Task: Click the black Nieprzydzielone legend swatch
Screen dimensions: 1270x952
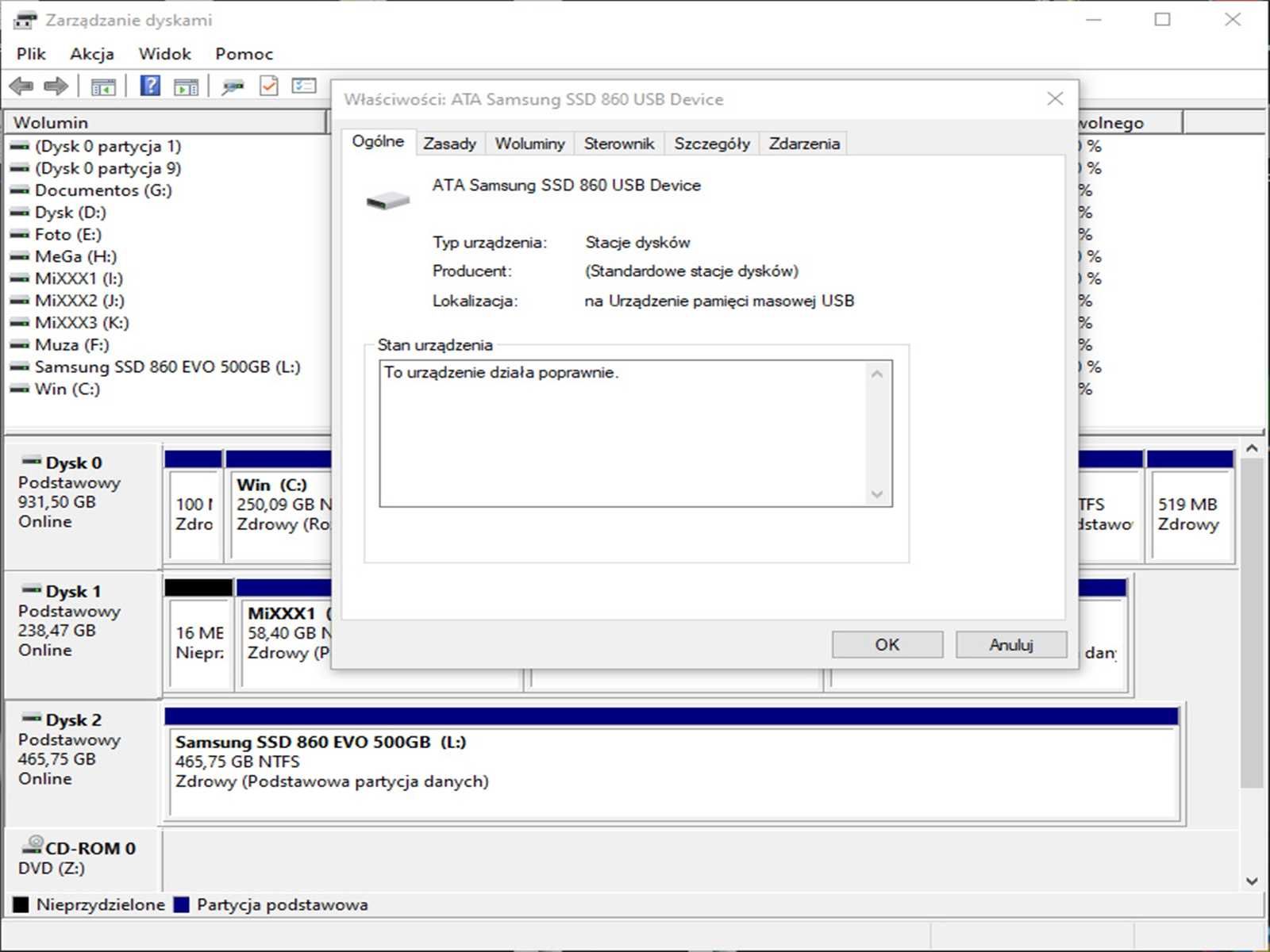Action: 21,904
